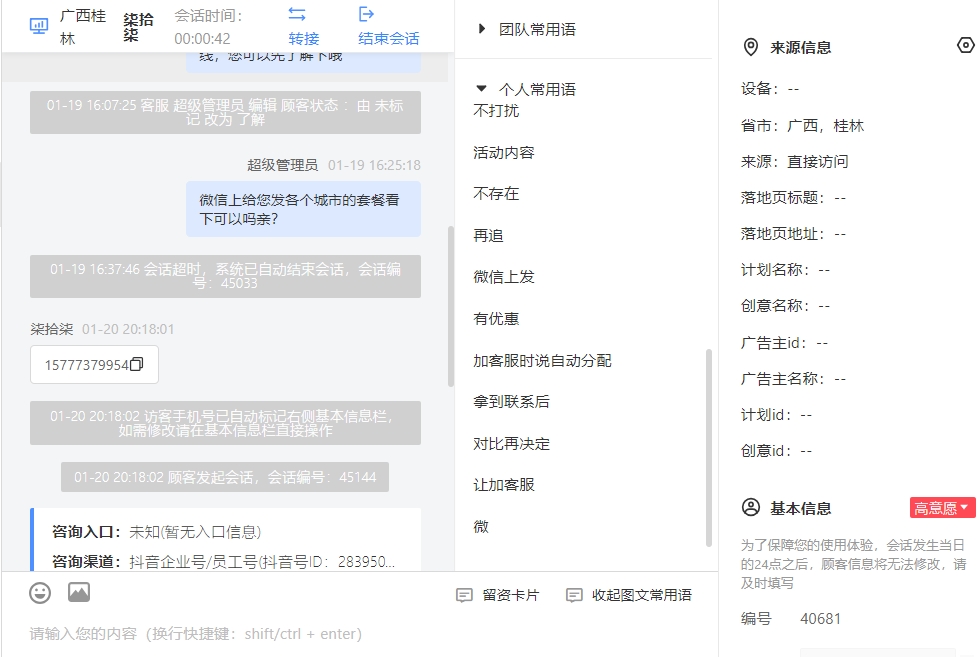Open the emoji picker smiley icon

(40, 593)
